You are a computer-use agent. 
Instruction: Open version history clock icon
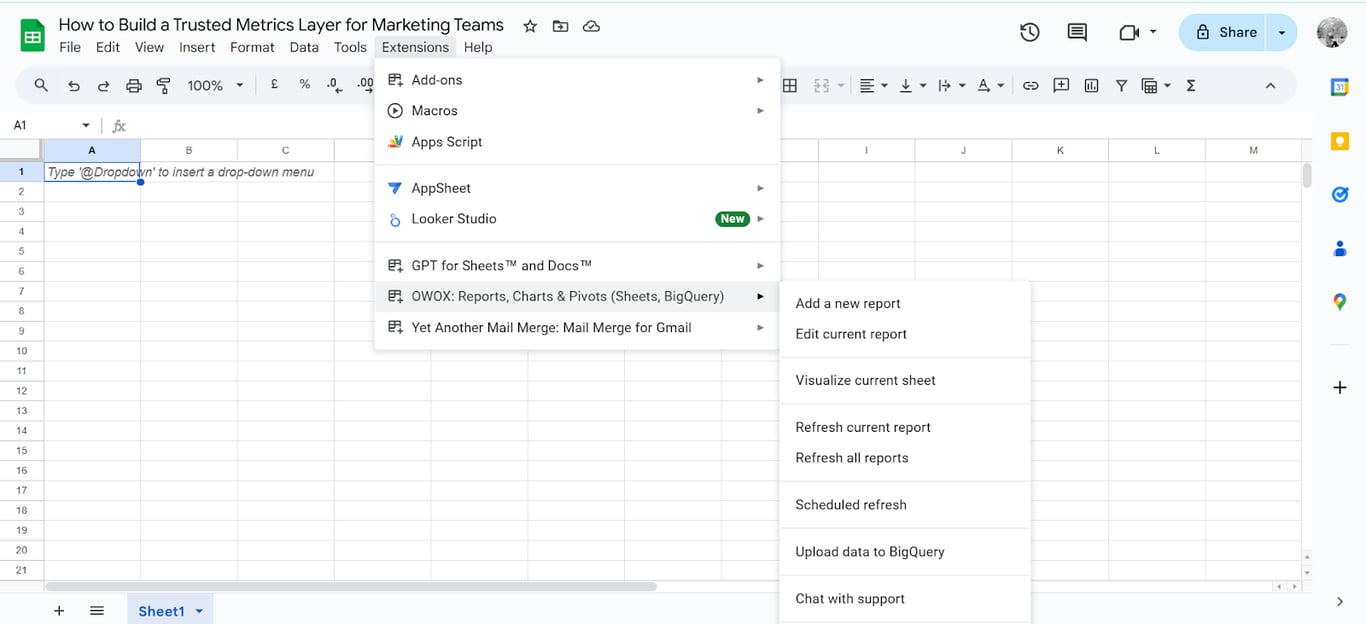[x=1029, y=32]
